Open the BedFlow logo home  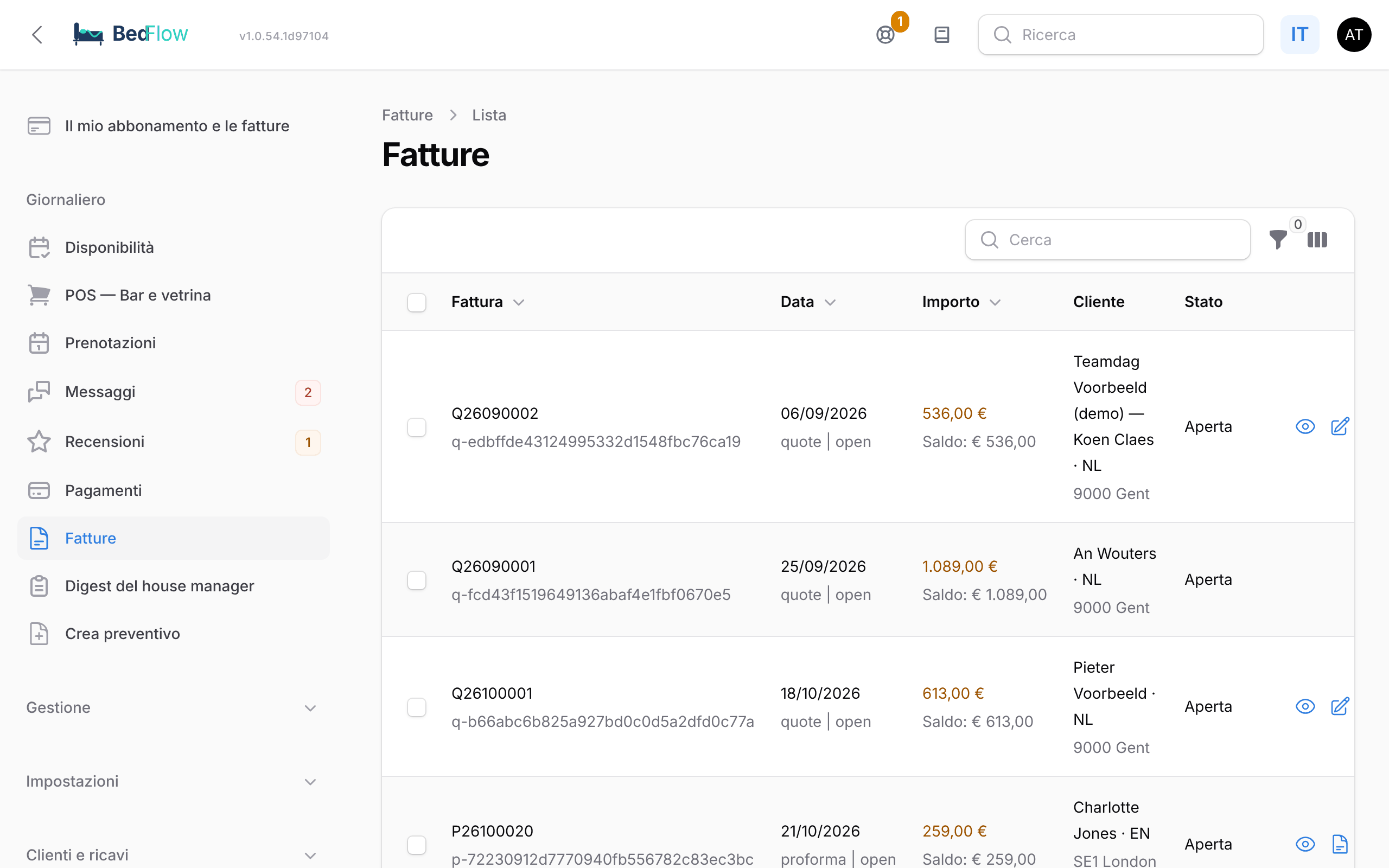pos(130,34)
